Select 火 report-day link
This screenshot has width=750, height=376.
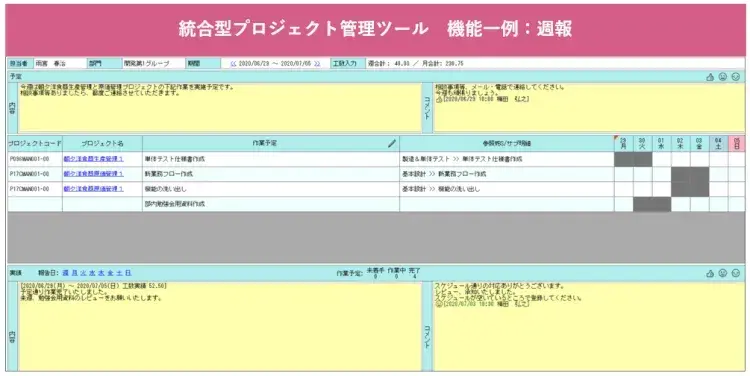click(83, 273)
